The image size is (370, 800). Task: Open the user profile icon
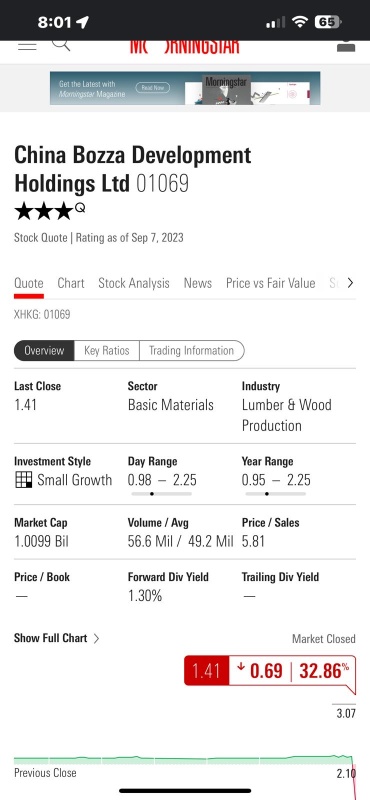pos(346,46)
